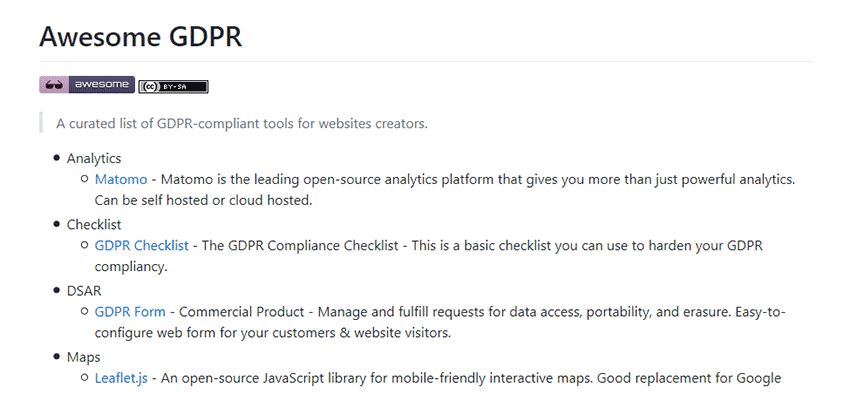Select the Checklist category list item

94,224
